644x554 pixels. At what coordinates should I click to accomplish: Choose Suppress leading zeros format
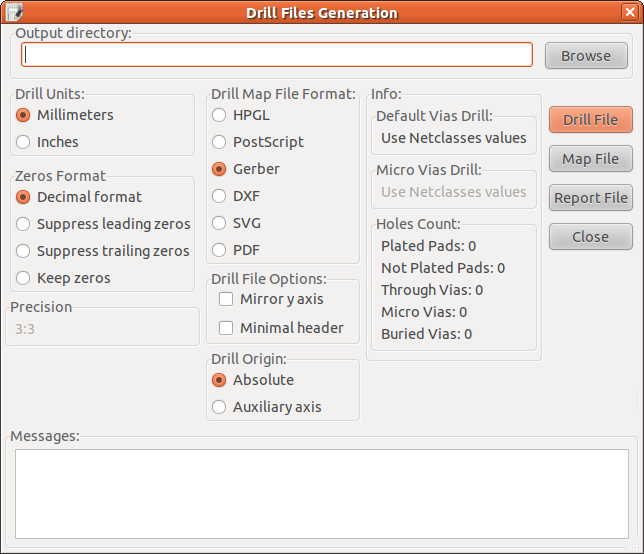(x=23, y=224)
